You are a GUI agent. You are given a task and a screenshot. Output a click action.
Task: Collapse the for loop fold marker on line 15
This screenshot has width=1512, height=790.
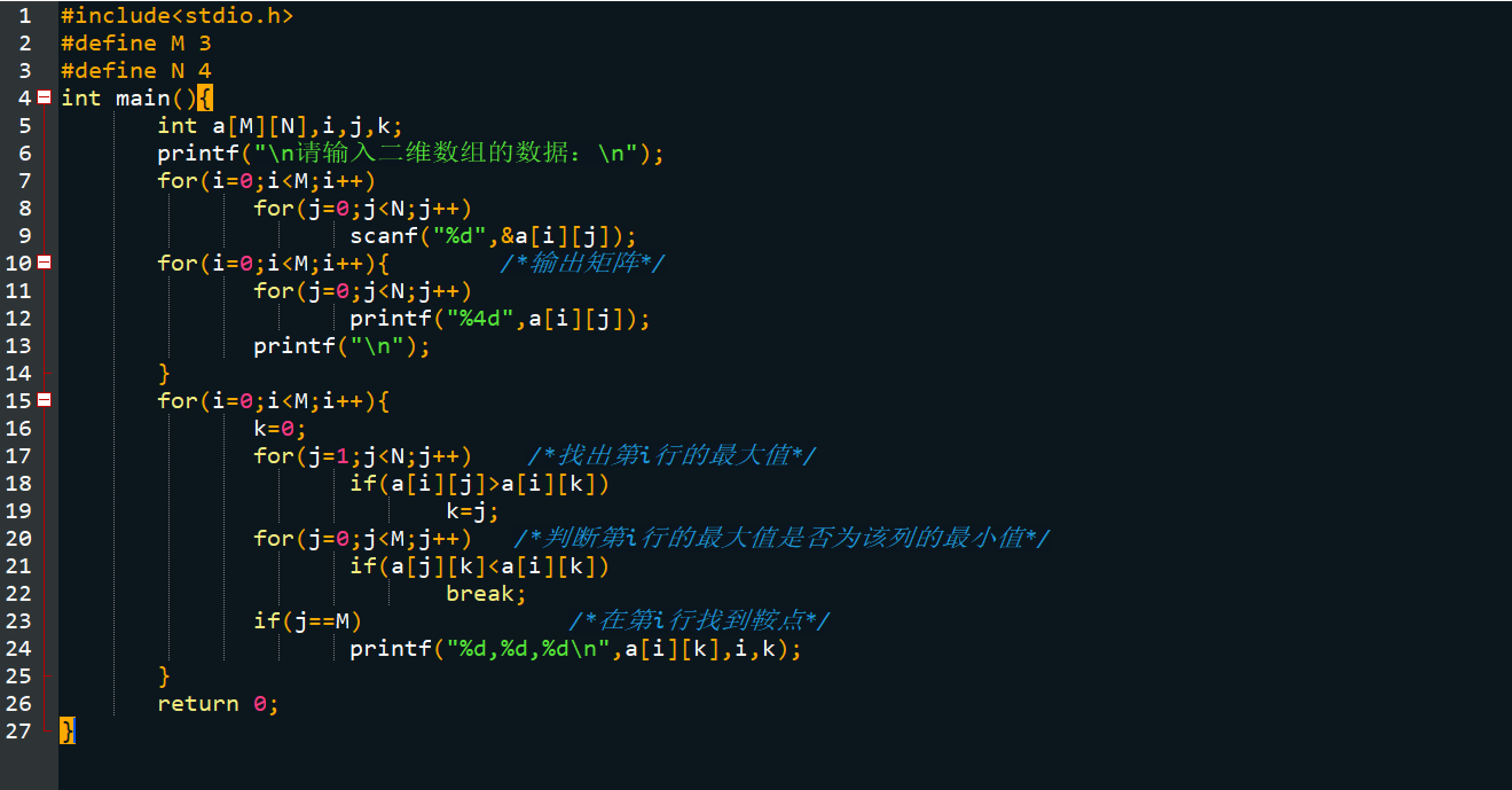[x=45, y=400]
